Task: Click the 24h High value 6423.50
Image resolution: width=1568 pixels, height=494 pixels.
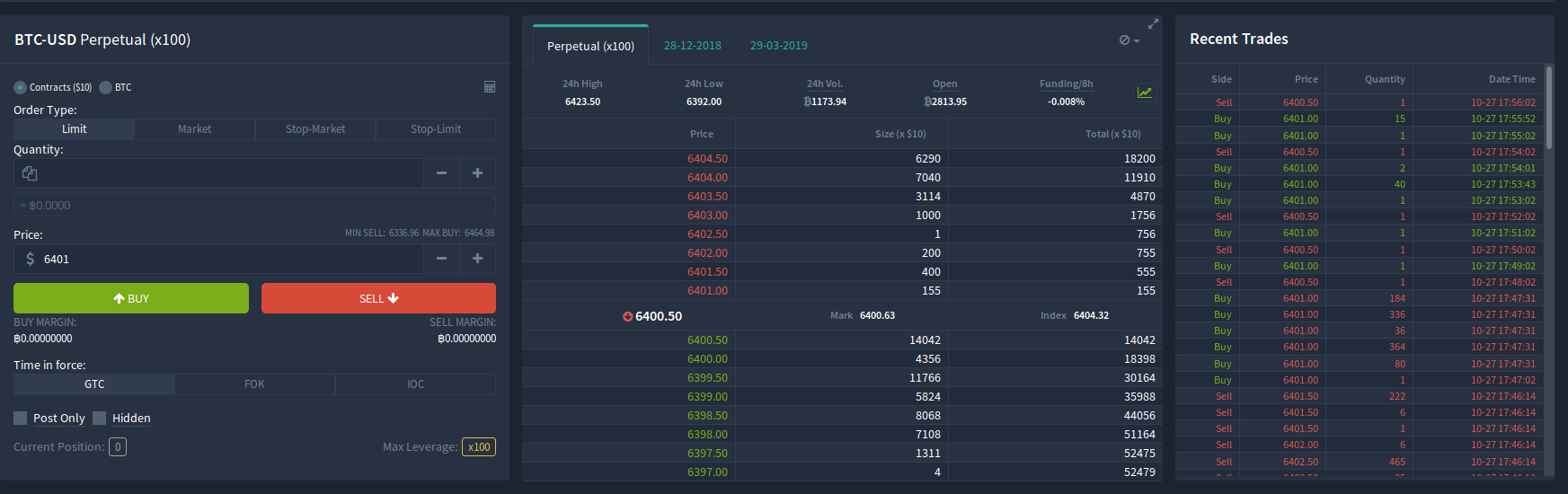Action: tap(582, 101)
